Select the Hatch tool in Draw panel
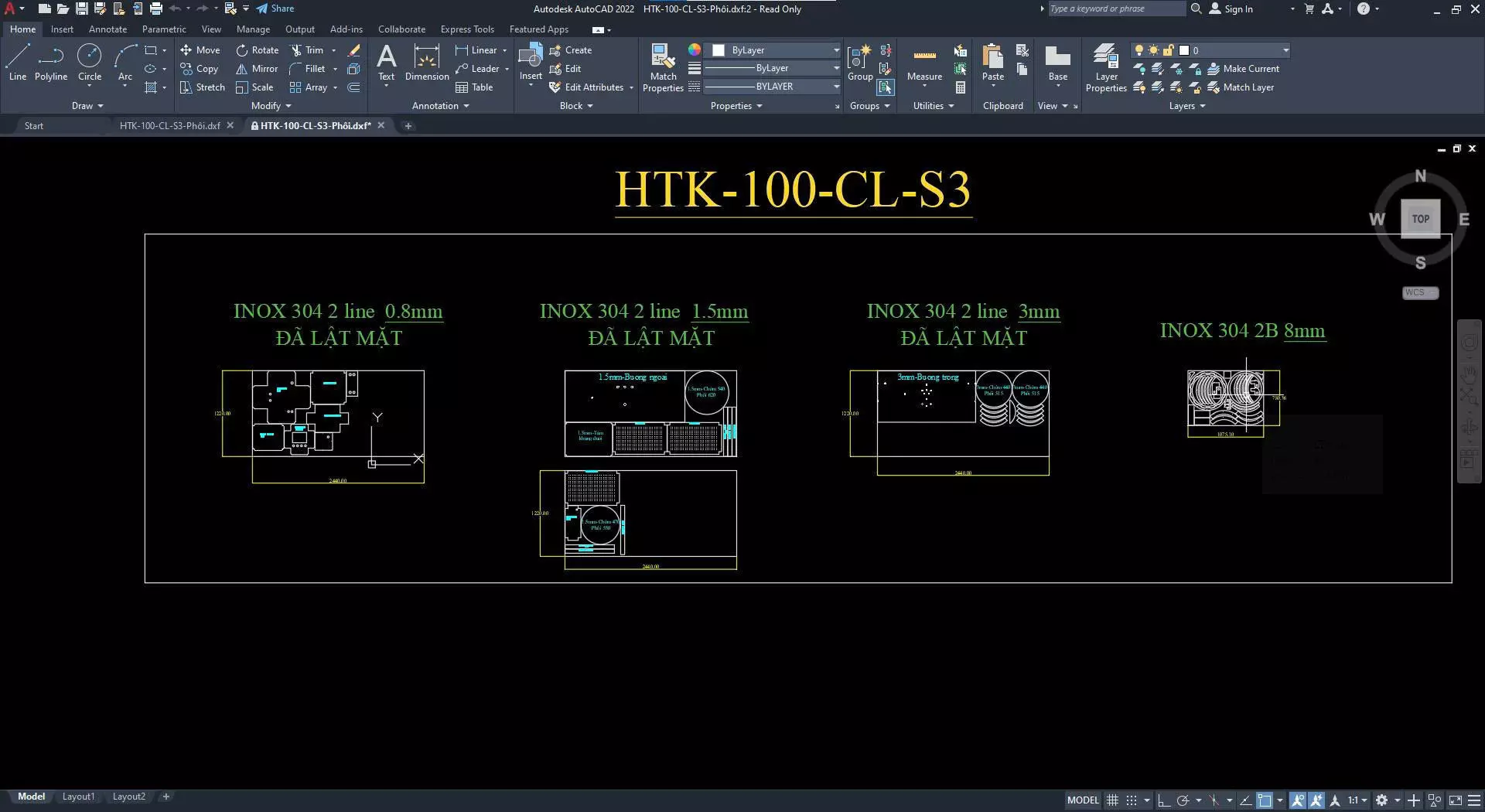Image resolution: width=1485 pixels, height=812 pixels. [x=151, y=87]
